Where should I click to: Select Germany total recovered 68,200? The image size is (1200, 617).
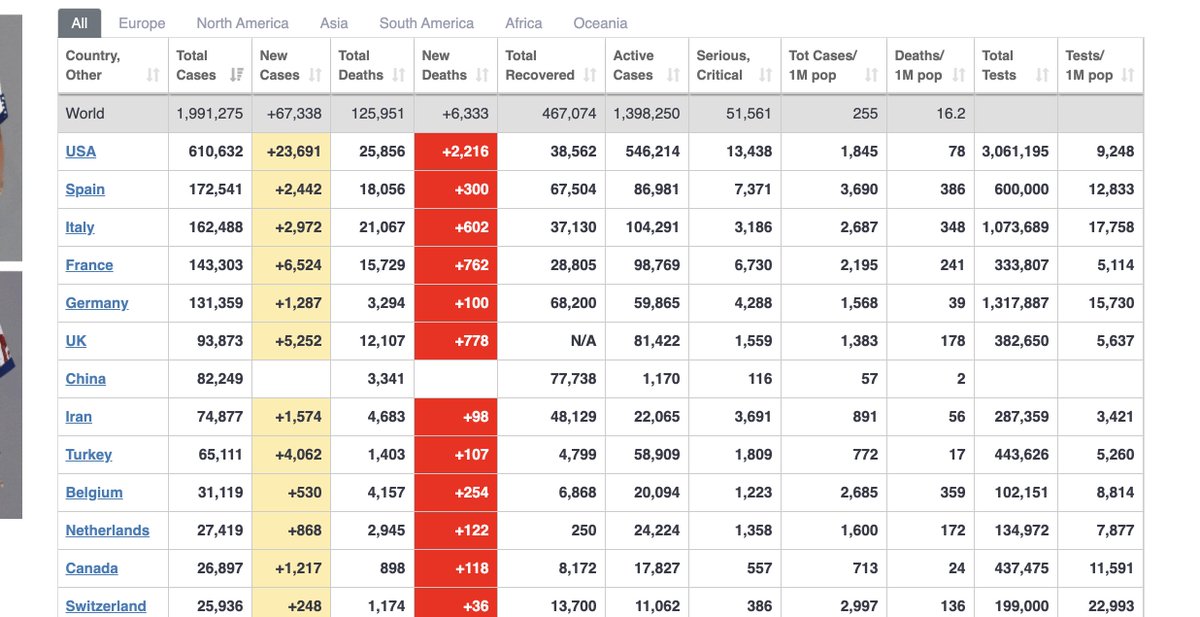click(574, 304)
